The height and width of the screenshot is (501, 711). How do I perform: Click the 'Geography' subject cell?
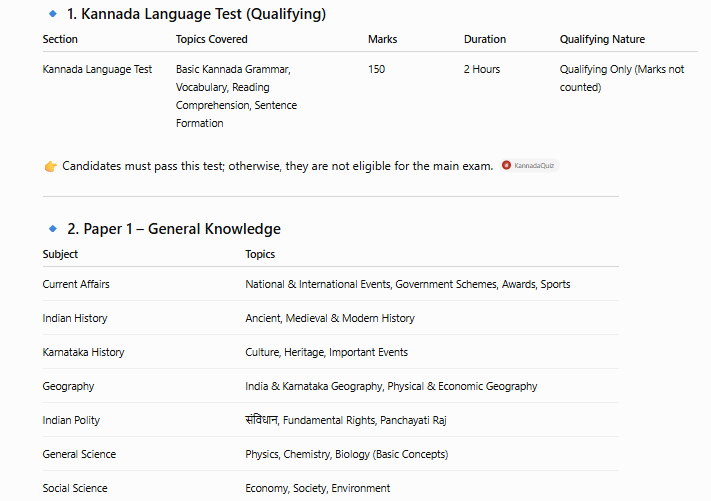click(x=68, y=386)
